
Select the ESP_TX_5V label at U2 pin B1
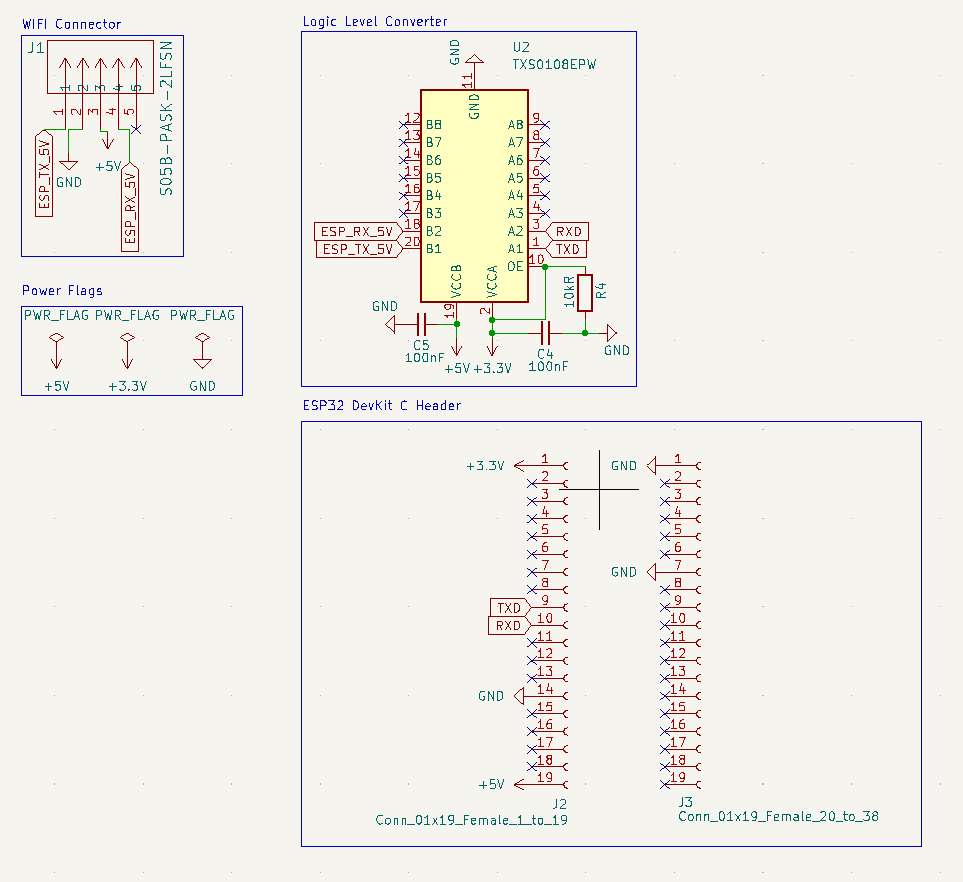click(x=359, y=249)
